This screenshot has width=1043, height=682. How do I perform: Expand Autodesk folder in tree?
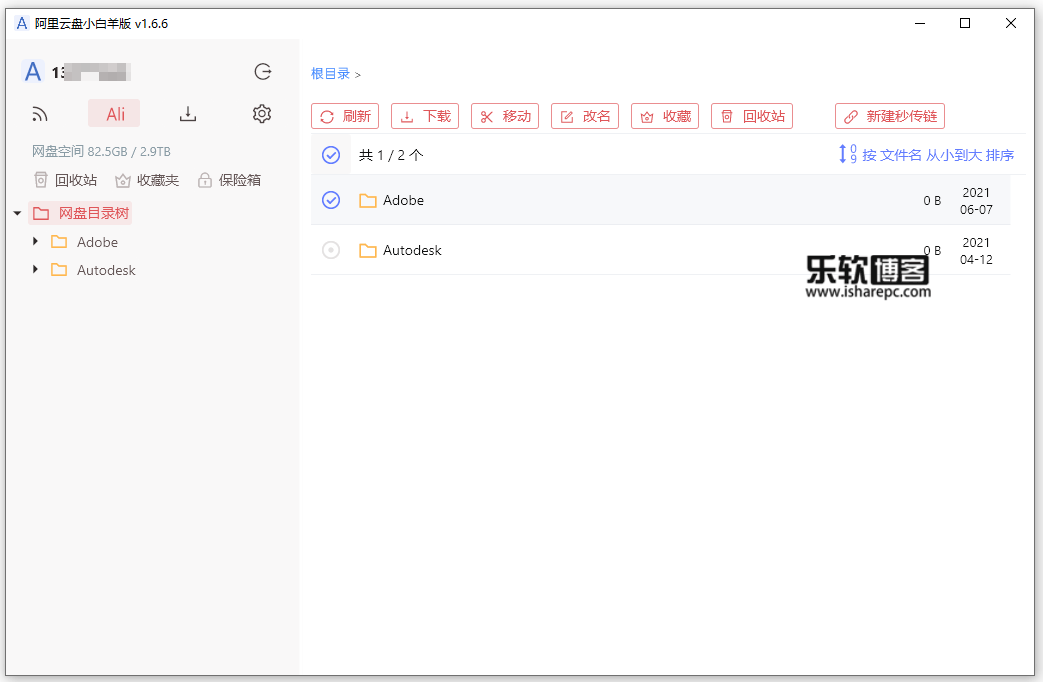35,269
